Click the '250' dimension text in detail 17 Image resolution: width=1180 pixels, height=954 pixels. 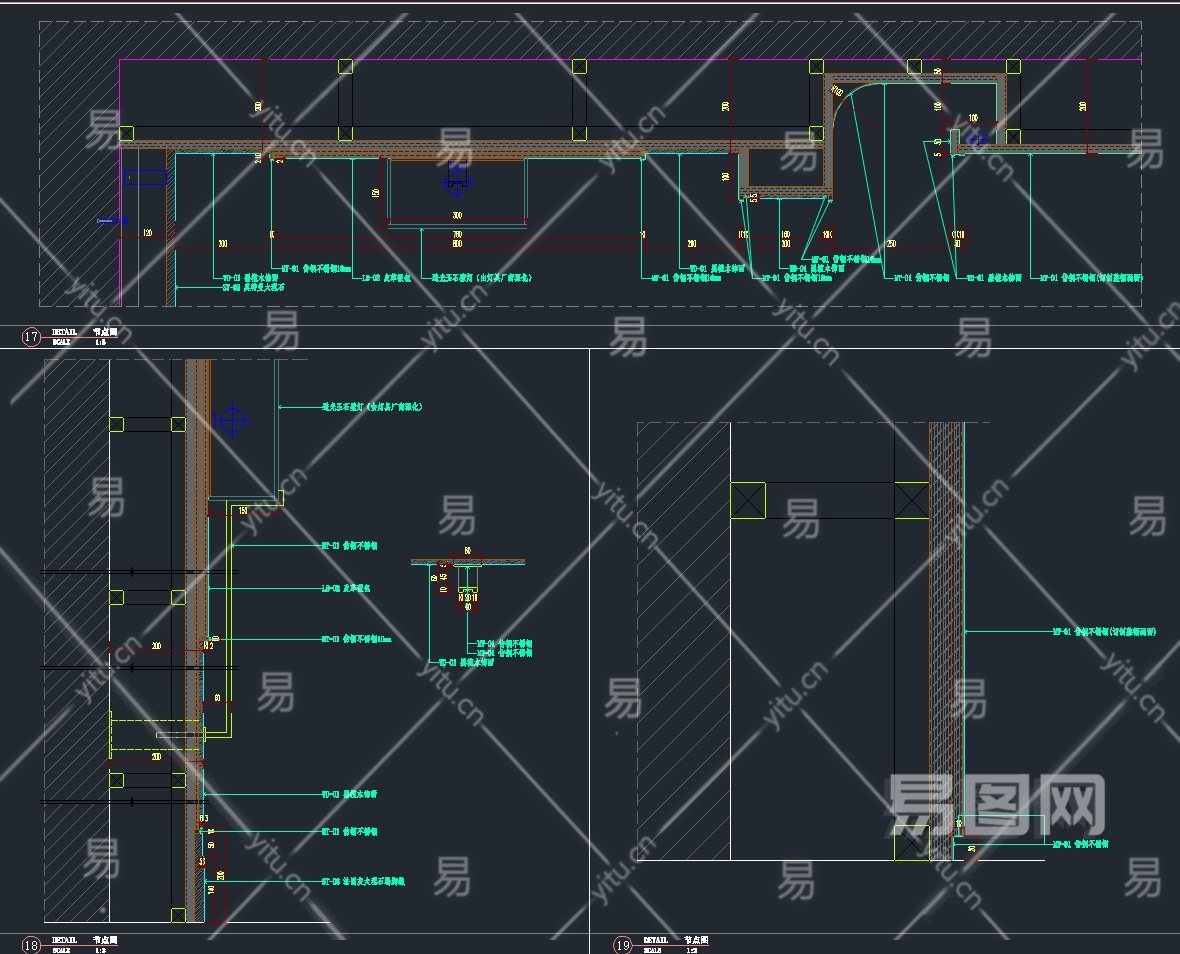[892, 244]
